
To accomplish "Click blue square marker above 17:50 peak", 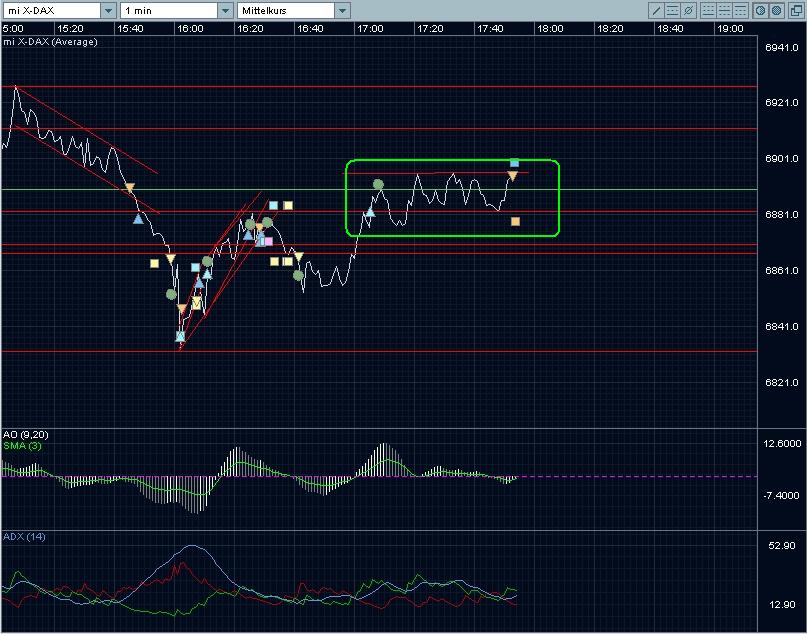I will click(514, 163).
